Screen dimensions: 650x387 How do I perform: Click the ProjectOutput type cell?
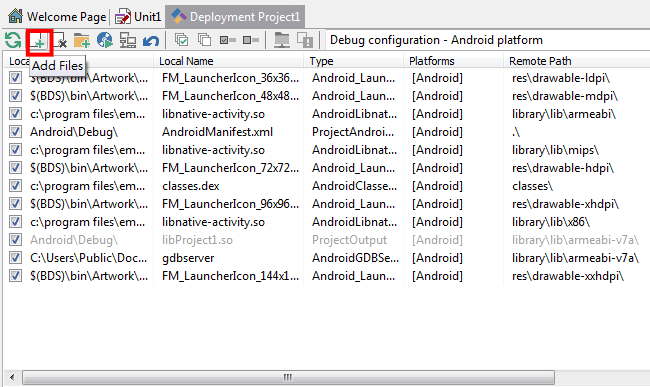pyautogui.click(x=349, y=240)
